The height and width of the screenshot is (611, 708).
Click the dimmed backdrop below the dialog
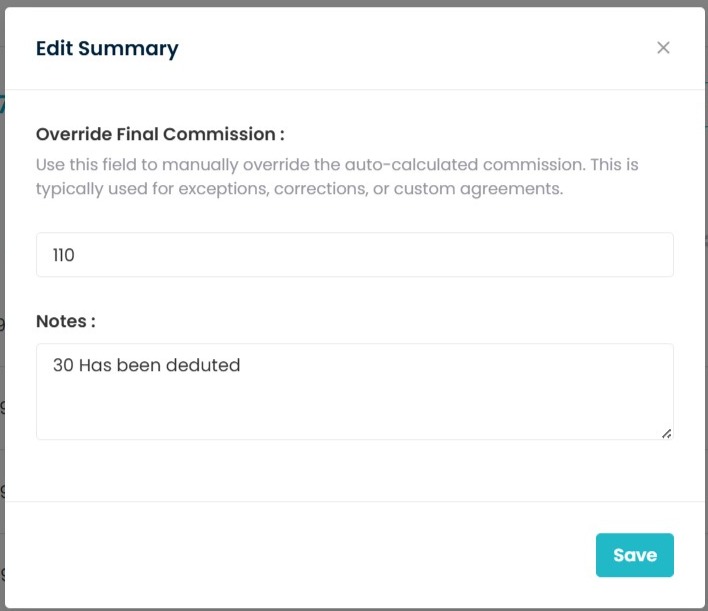pyautogui.click(x=354, y=607)
